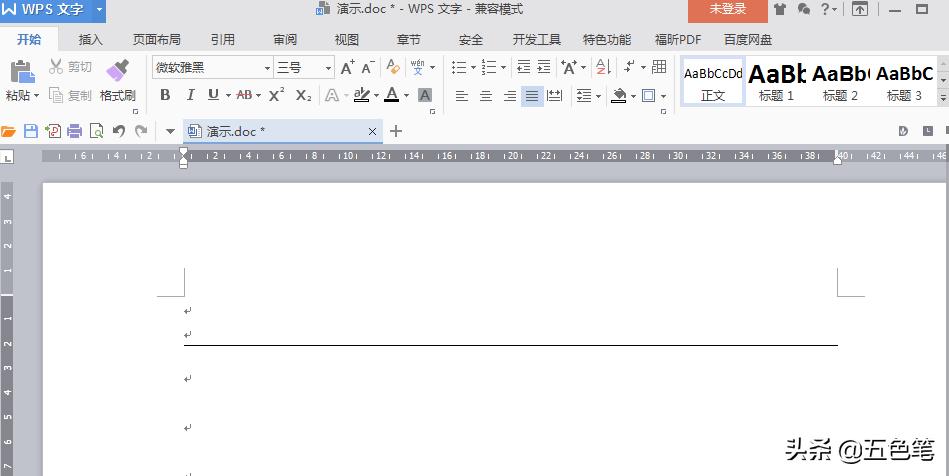Toggle strikethrough AB formatting
949x476 pixels.
coord(245,95)
